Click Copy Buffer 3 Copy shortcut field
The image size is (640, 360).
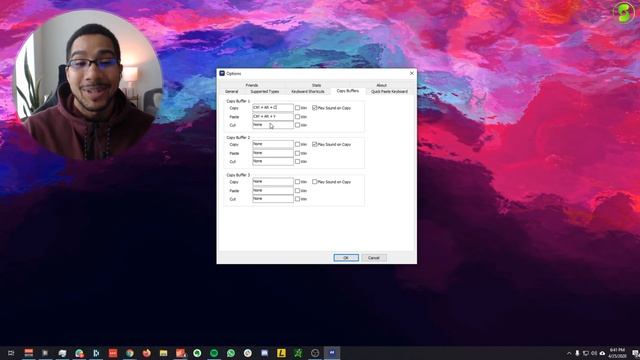pos(273,182)
